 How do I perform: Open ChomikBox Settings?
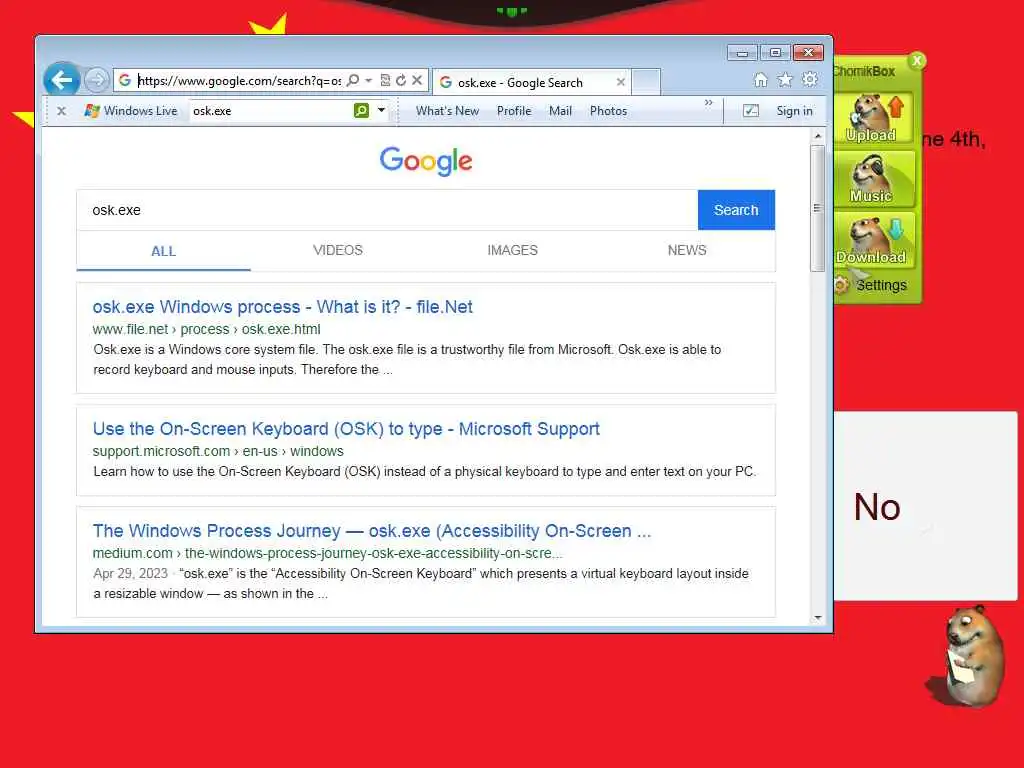pyautogui.click(x=871, y=285)
